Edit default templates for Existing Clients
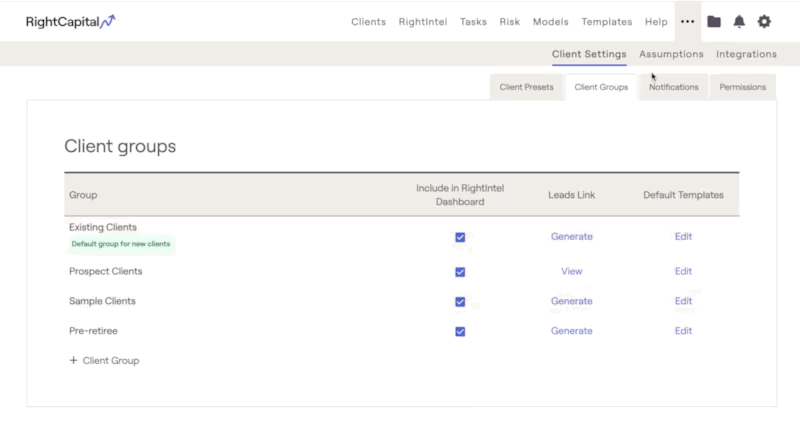Screen dimensions: 800x430 (683, 237)
